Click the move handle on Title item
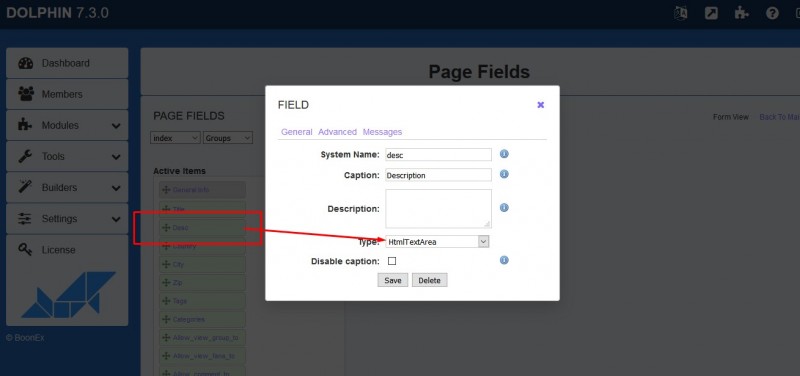Screen dimensions: 800x376 coord(166,209)
